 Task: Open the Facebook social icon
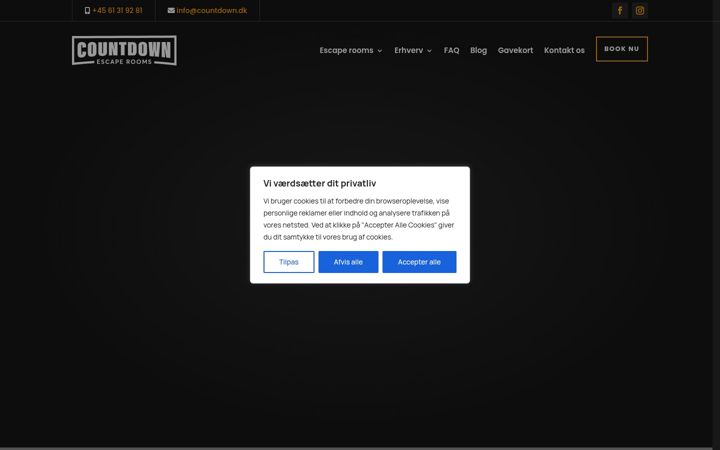pos(619,10)
